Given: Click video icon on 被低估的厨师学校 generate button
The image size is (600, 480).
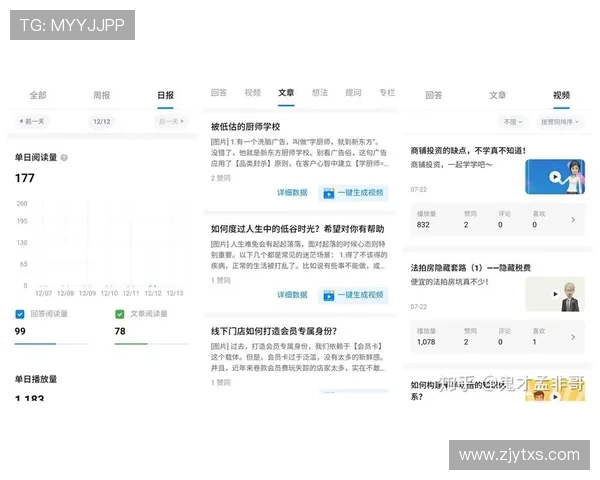Looking at the screenshot, I should (x=328, y=193).
